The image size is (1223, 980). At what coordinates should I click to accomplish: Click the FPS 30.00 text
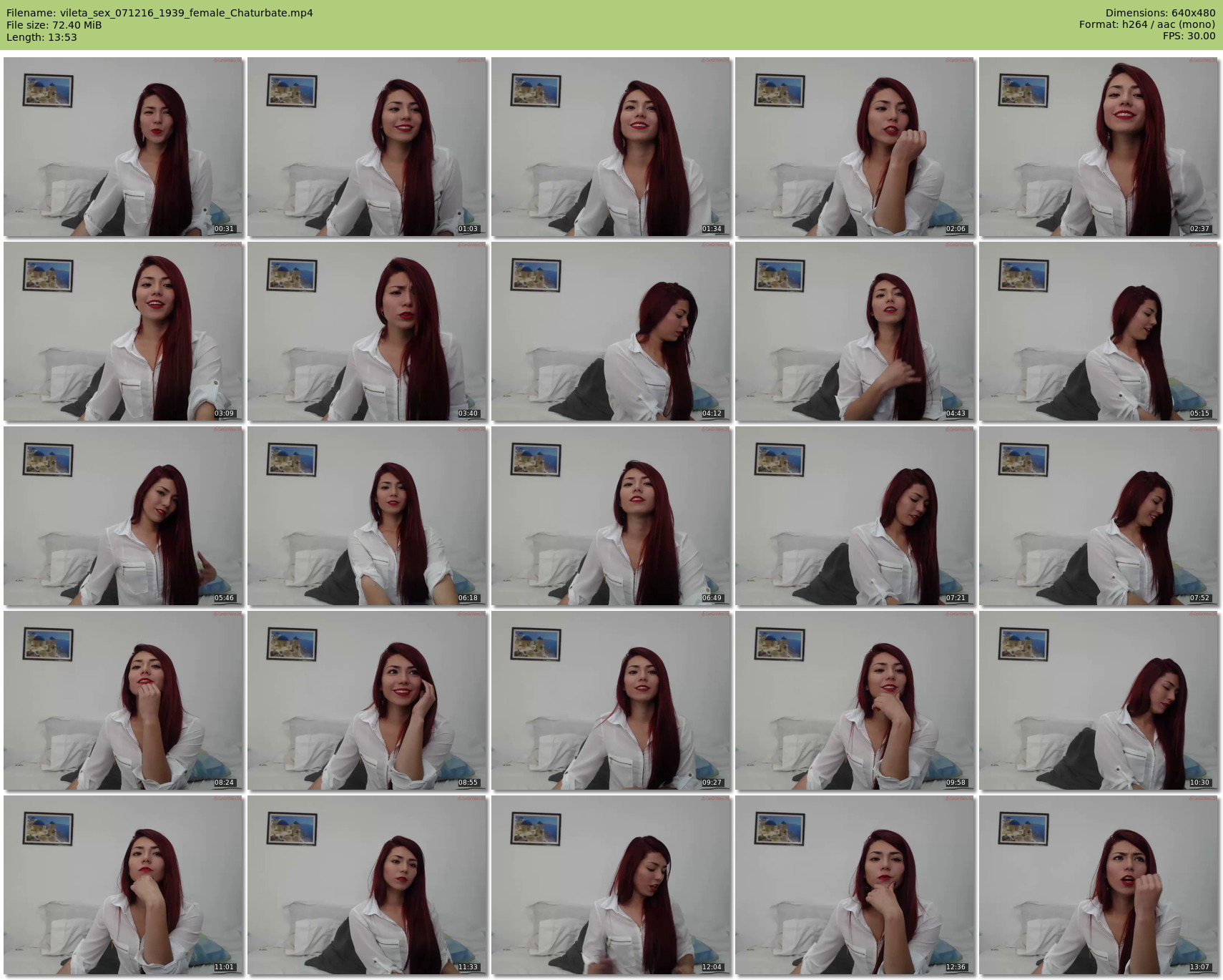(x=1189, y=36)
